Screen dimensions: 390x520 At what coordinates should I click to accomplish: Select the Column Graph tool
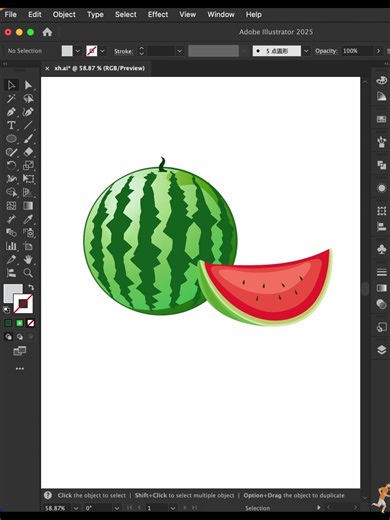pyautogui.click(x=11, y=246)
